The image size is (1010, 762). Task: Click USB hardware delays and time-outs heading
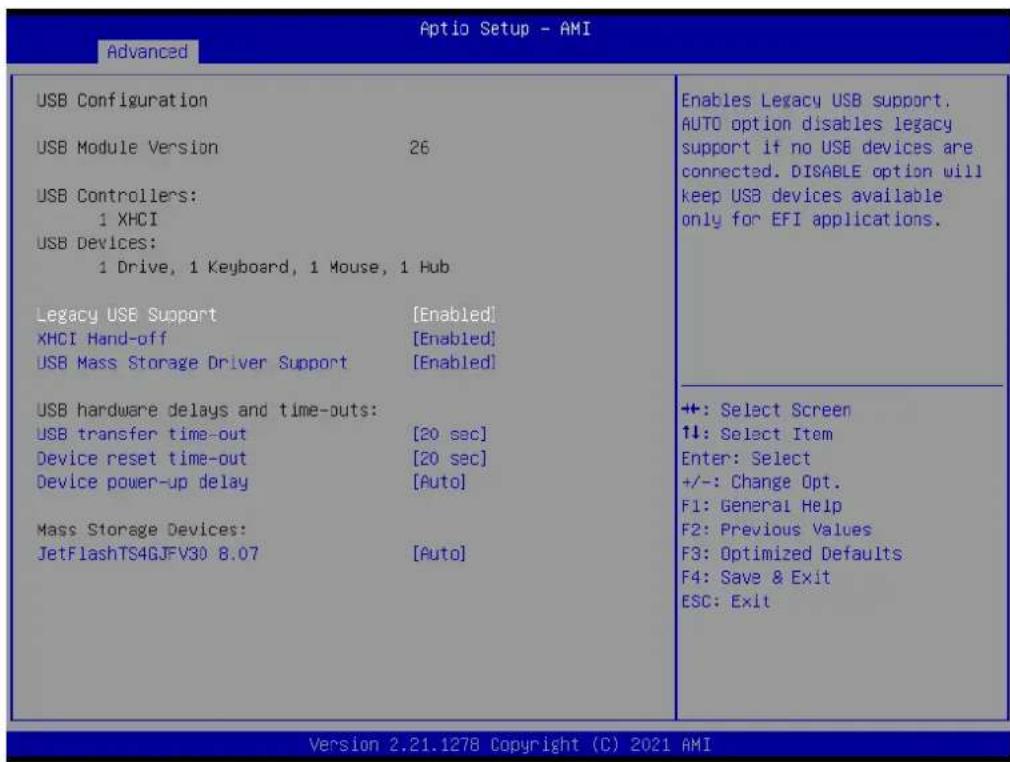(x=207, y=410)
